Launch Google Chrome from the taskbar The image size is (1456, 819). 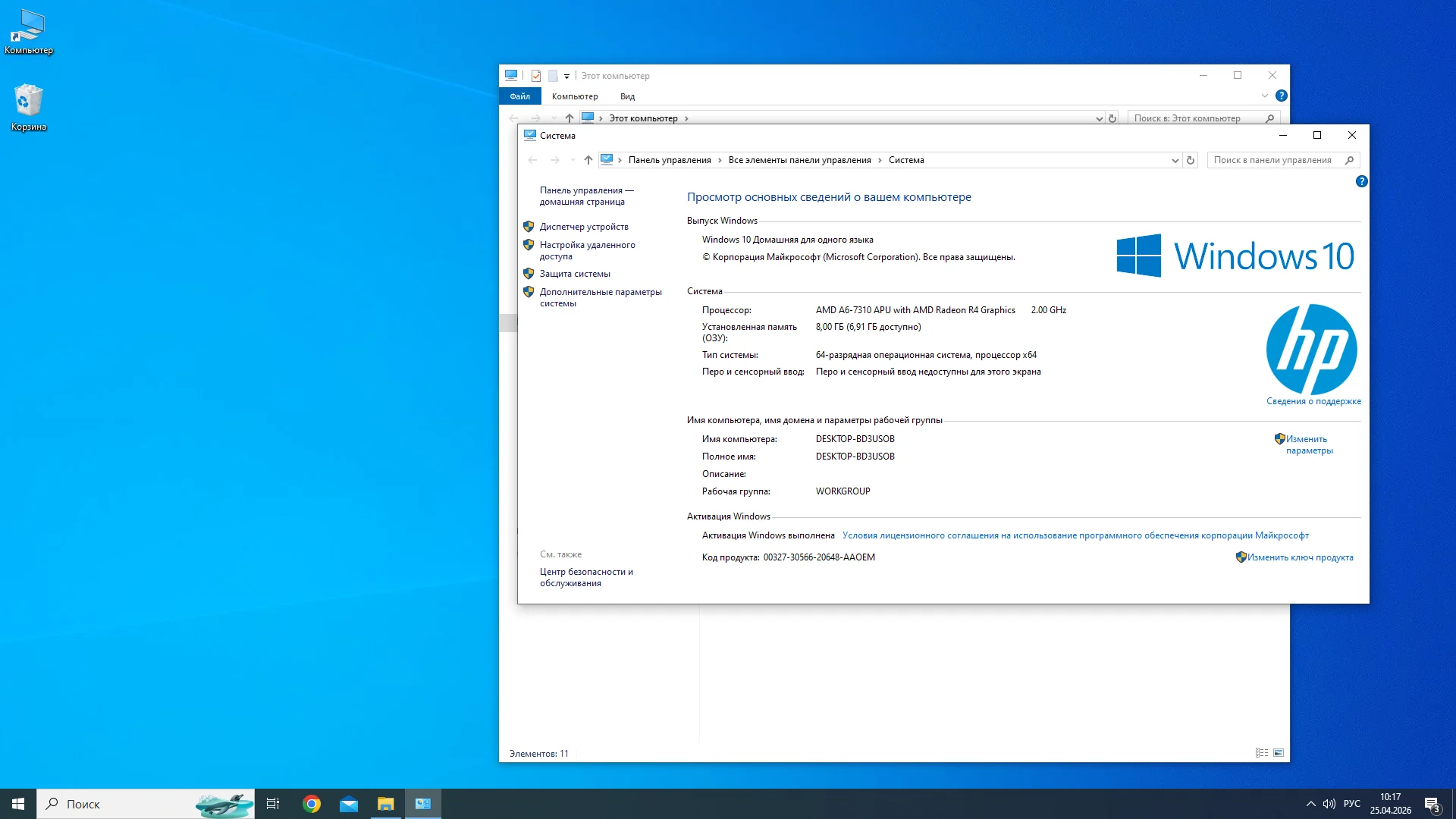coord(312,804)
